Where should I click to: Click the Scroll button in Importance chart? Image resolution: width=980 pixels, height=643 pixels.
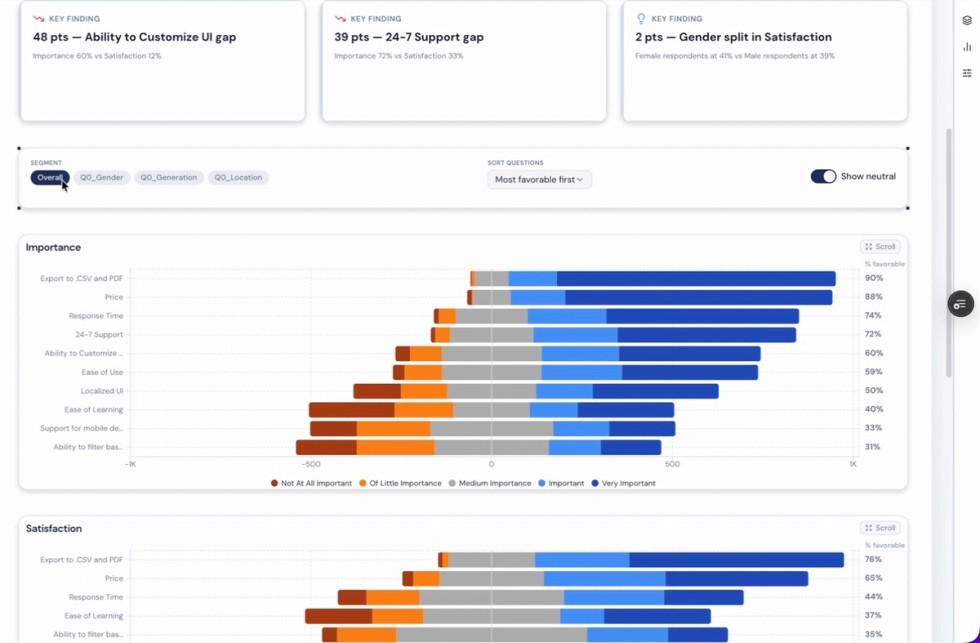[880, 247]
